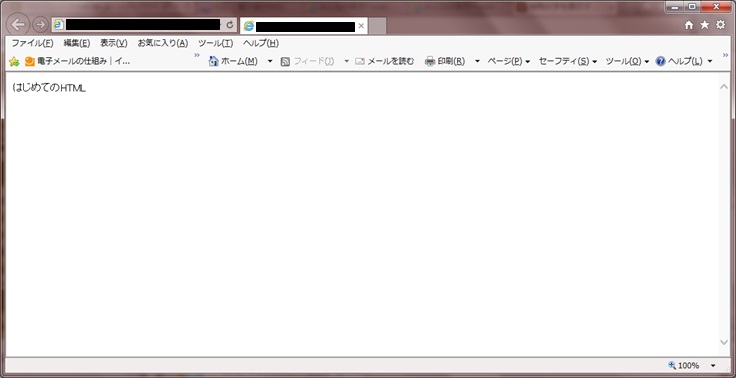
Task: Click the 印刷(R) print button
Action: (x=445, y=61)
